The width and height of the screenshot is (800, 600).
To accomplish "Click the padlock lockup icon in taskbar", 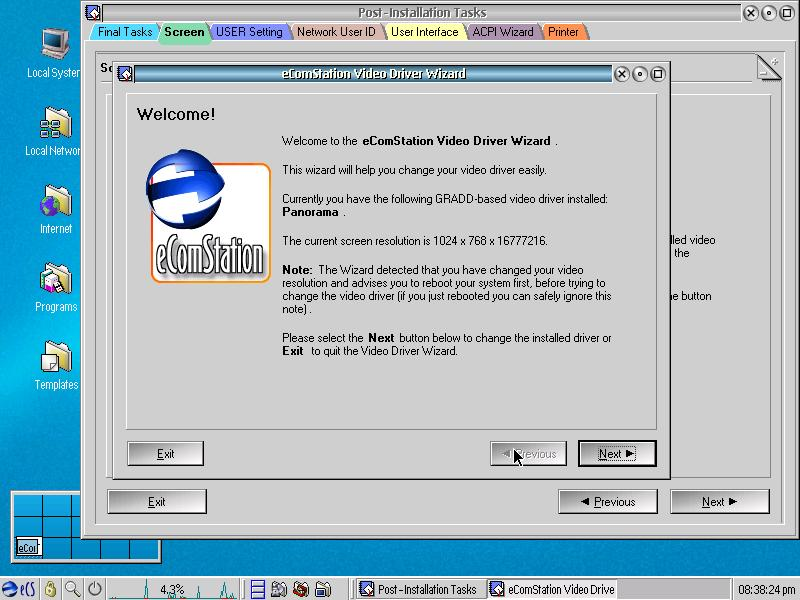I will click(x=50, y=589).
